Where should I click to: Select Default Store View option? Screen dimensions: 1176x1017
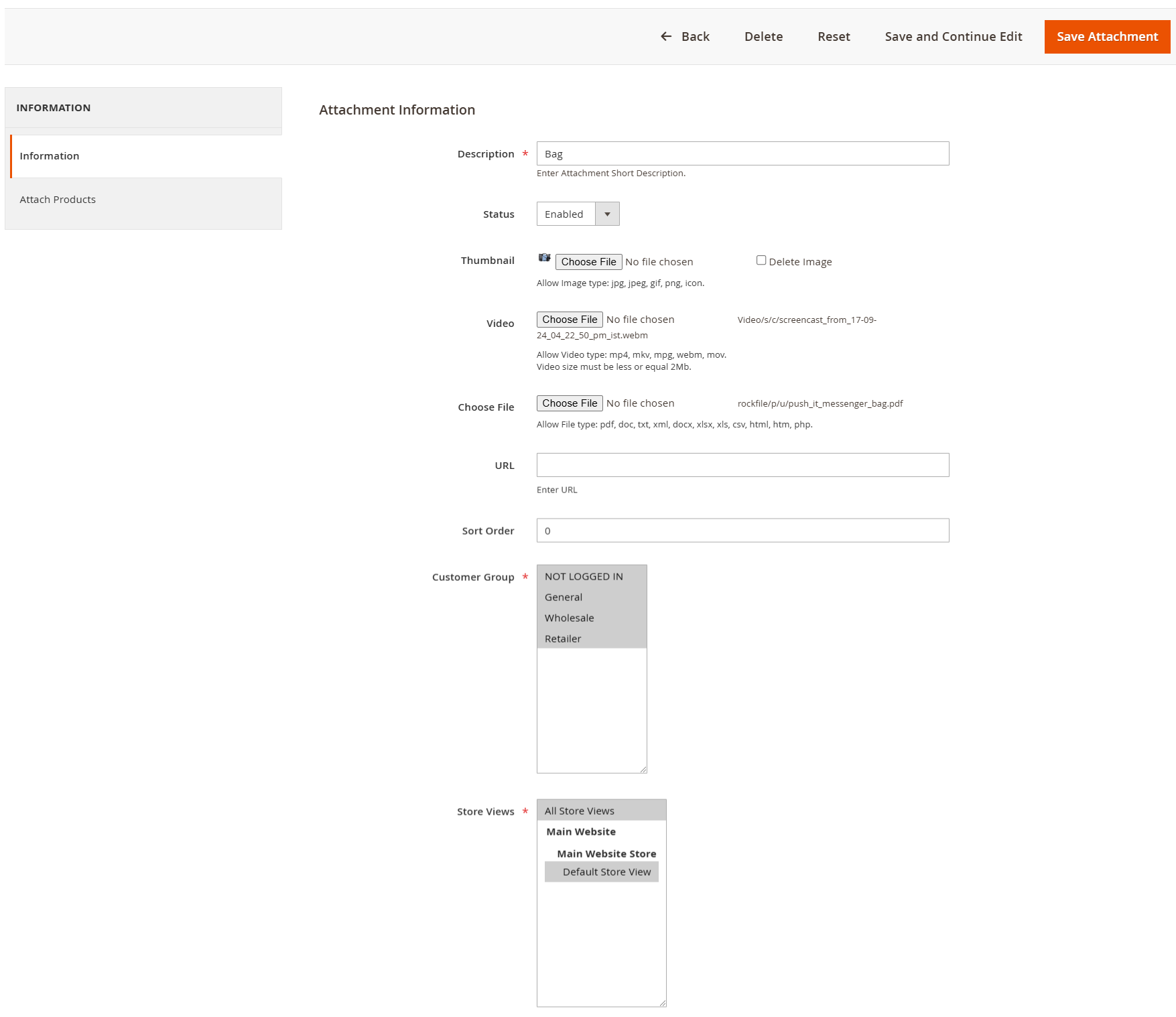602,872
